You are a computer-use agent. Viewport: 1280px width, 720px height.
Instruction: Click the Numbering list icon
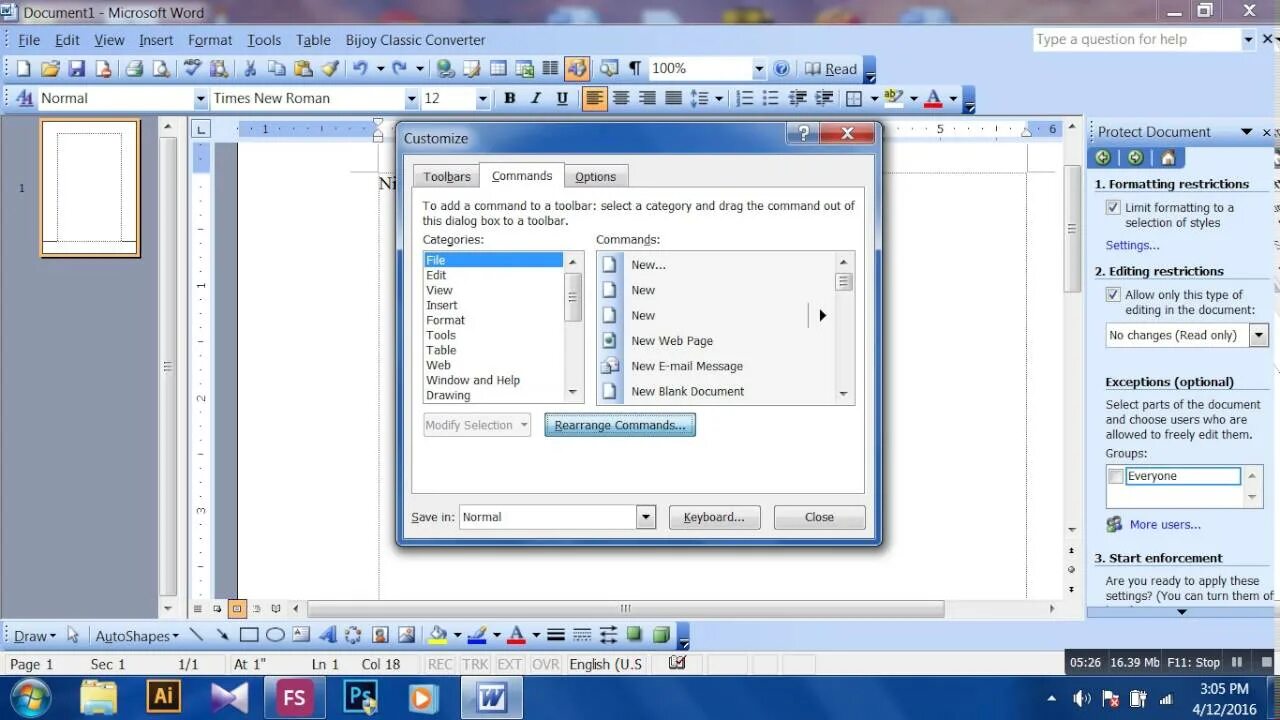[x=744, y=98]
